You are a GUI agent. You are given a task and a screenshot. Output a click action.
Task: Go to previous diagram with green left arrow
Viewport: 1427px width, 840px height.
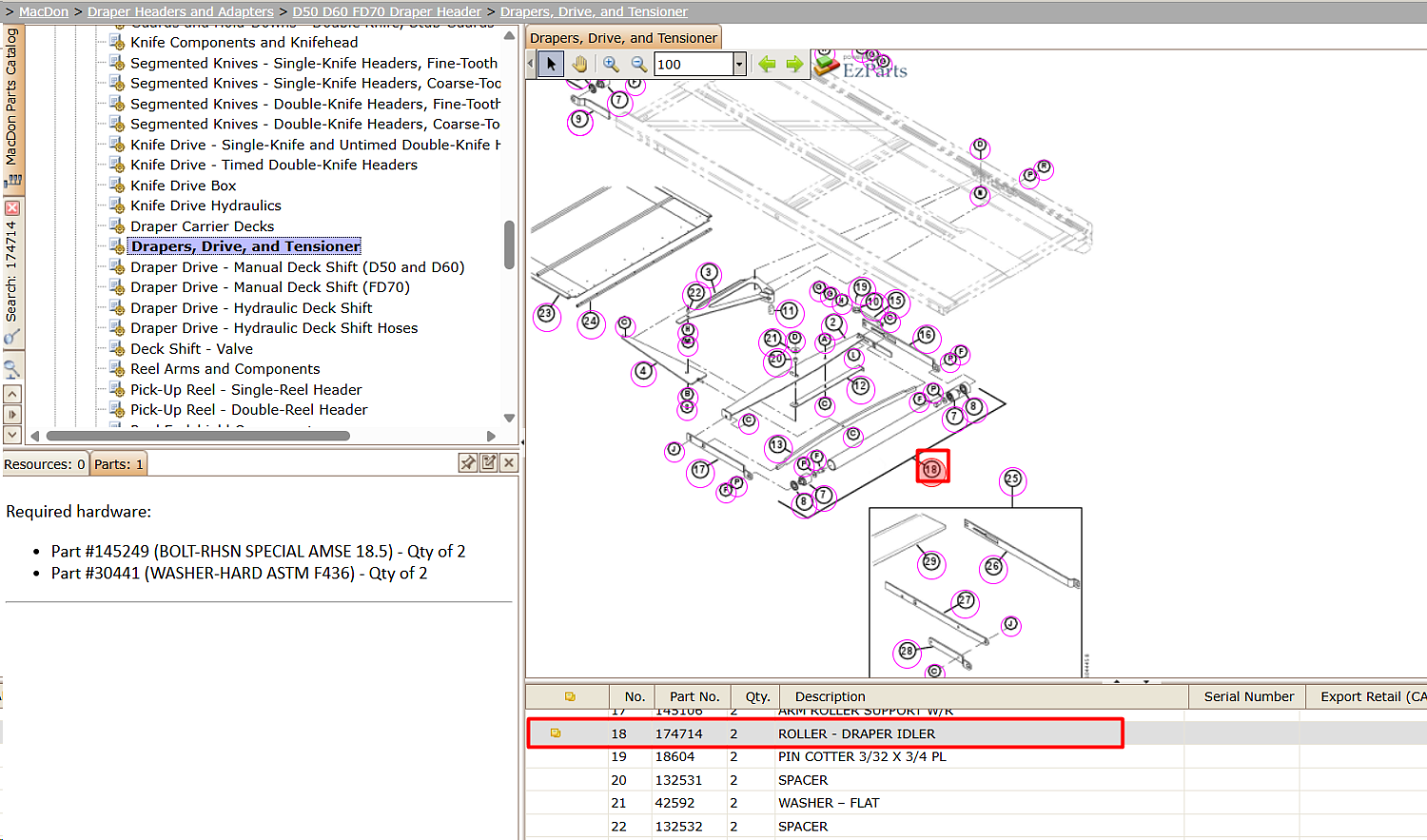pyautogui.click(x=767, y=64)
